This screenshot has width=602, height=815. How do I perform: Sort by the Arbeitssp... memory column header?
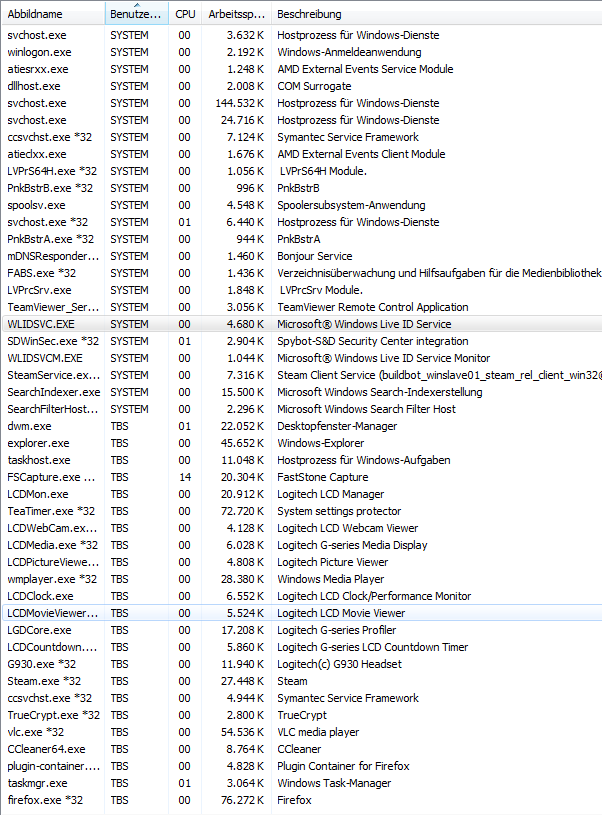click(237, 14)
